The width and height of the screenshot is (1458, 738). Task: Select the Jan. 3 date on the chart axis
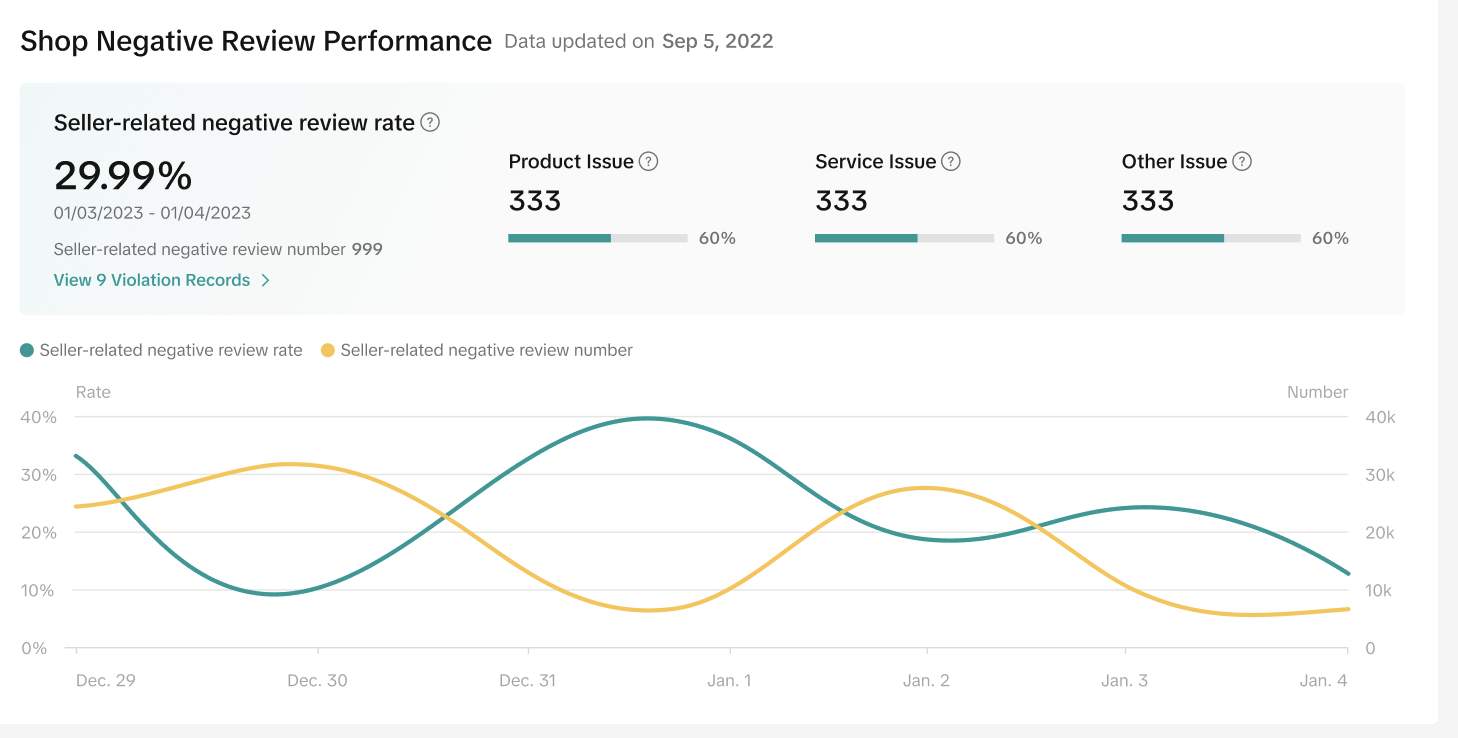[x=1124, y=681]
